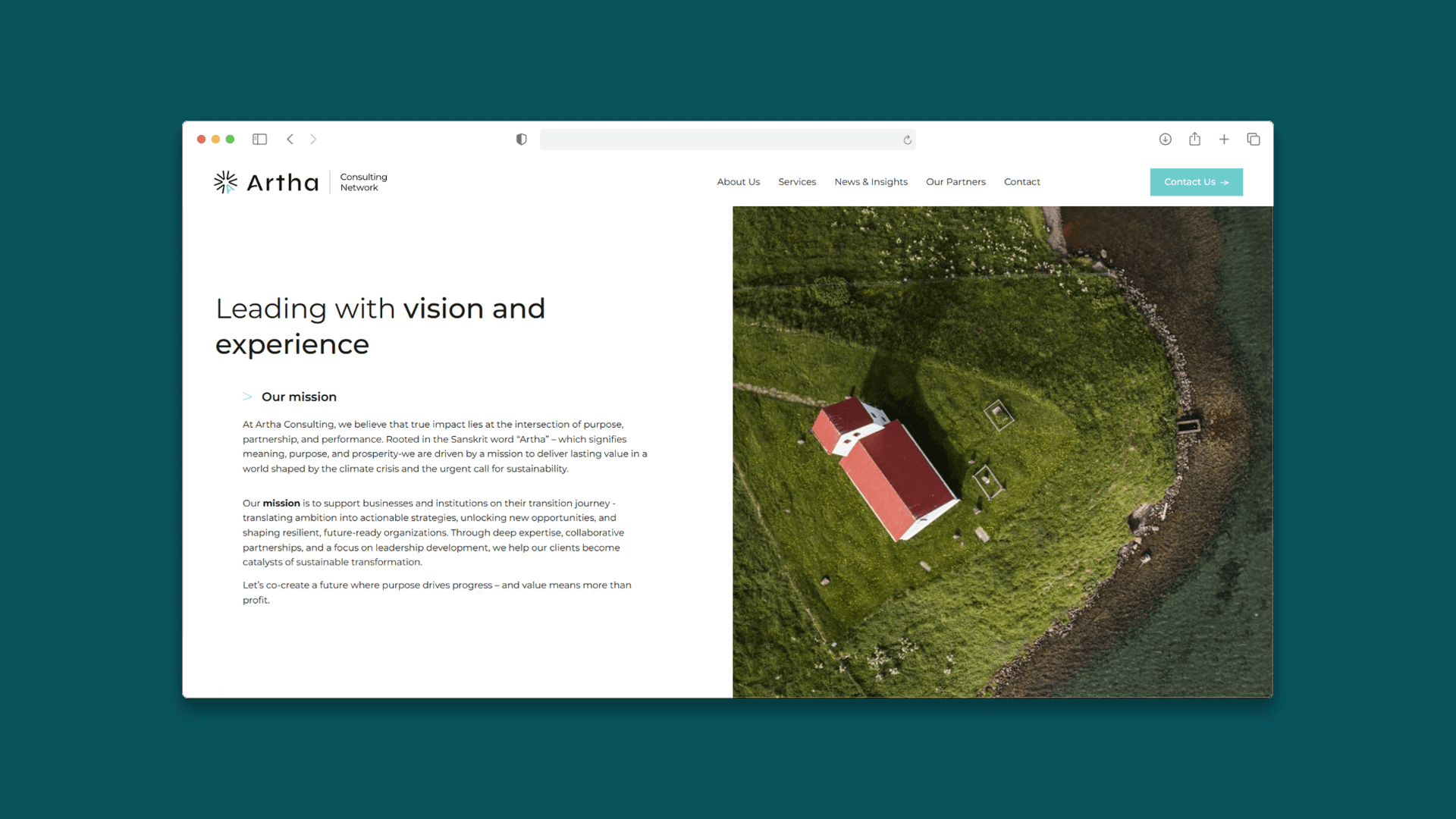Toggle the browser sidebar panel icon
This screenshot has width=1456, height=819.
point(259,140)
